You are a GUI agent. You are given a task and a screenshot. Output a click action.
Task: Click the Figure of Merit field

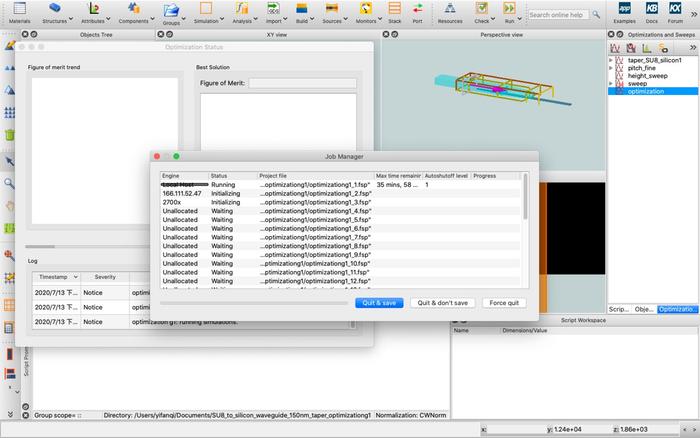[x=303, y=83]
